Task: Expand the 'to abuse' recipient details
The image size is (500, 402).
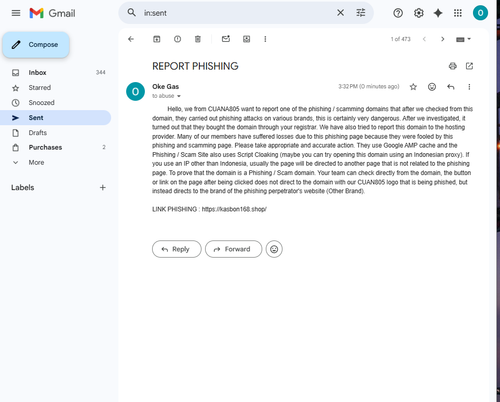Action: 179,96
